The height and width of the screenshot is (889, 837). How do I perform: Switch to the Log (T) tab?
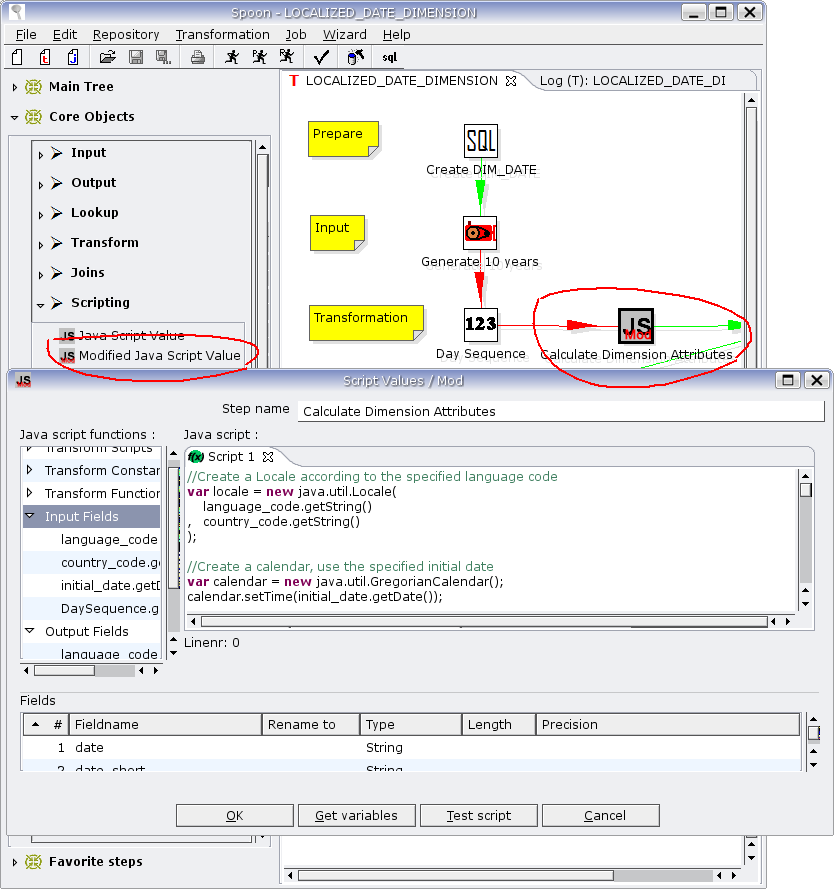click(632, 81)
